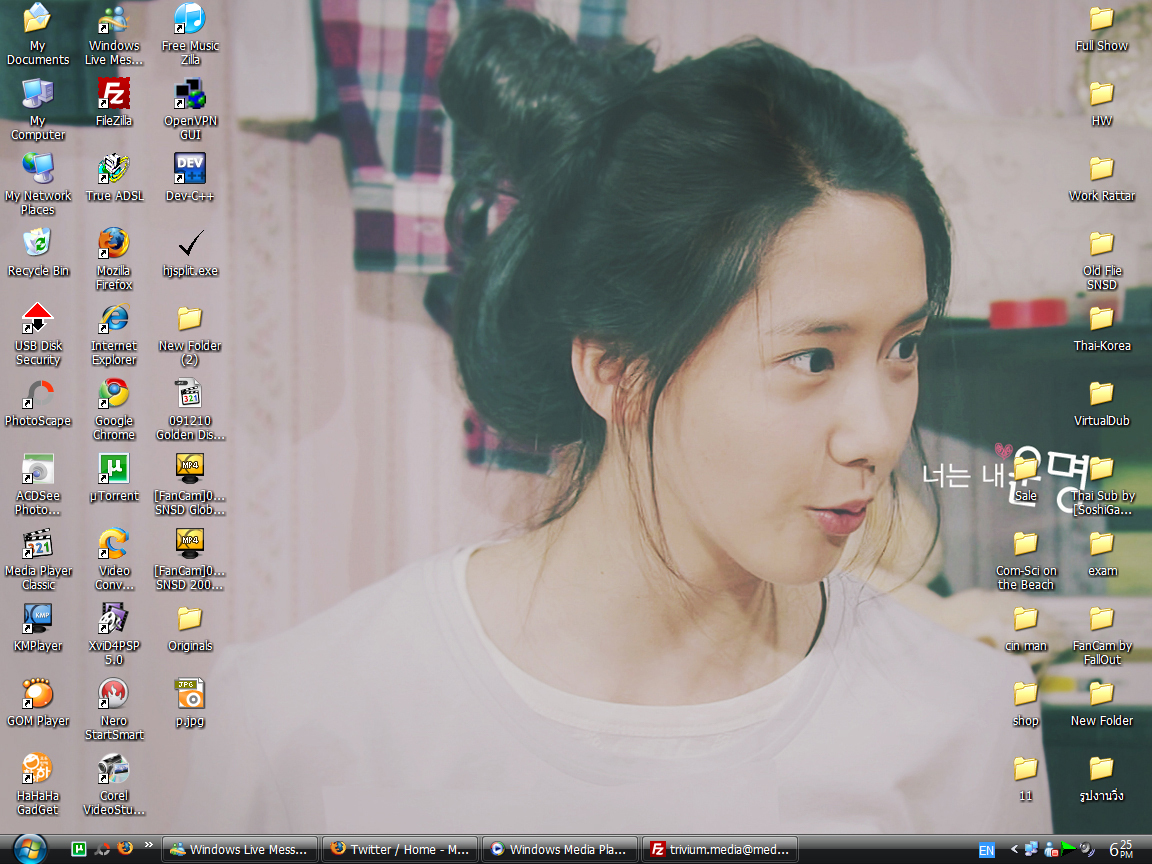Open the Start menu orb
1152x864 pixels.
point(29,849)
